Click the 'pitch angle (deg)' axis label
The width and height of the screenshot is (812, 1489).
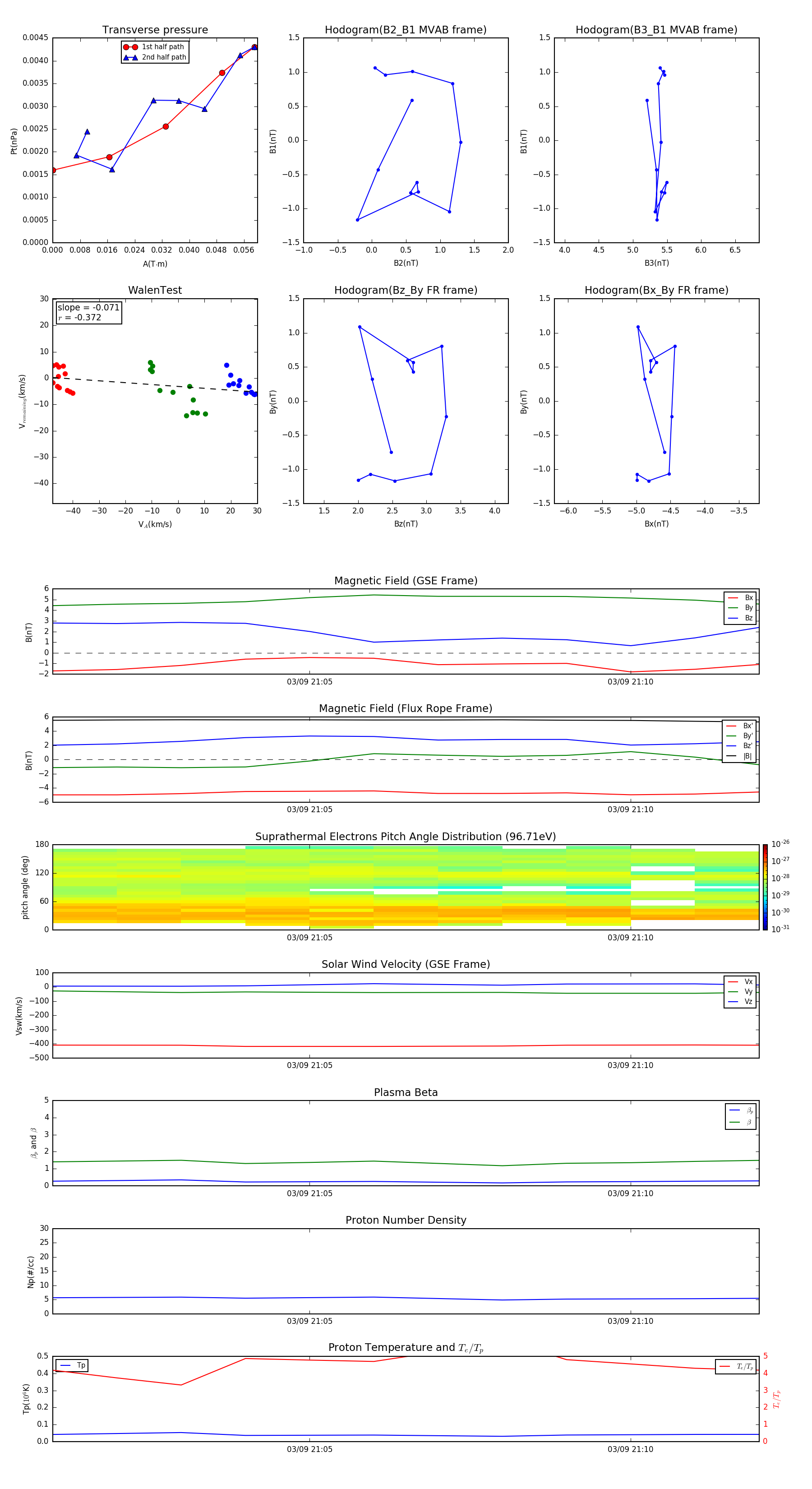point(25,887)
